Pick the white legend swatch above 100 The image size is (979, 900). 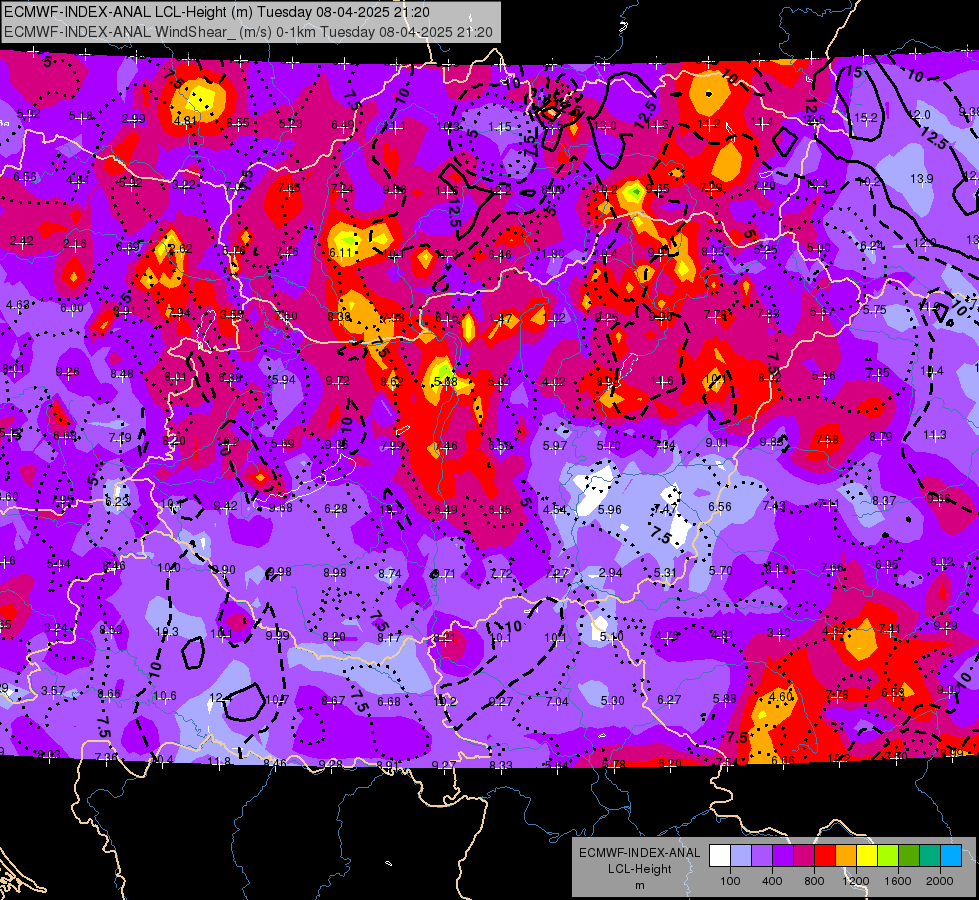719,856
